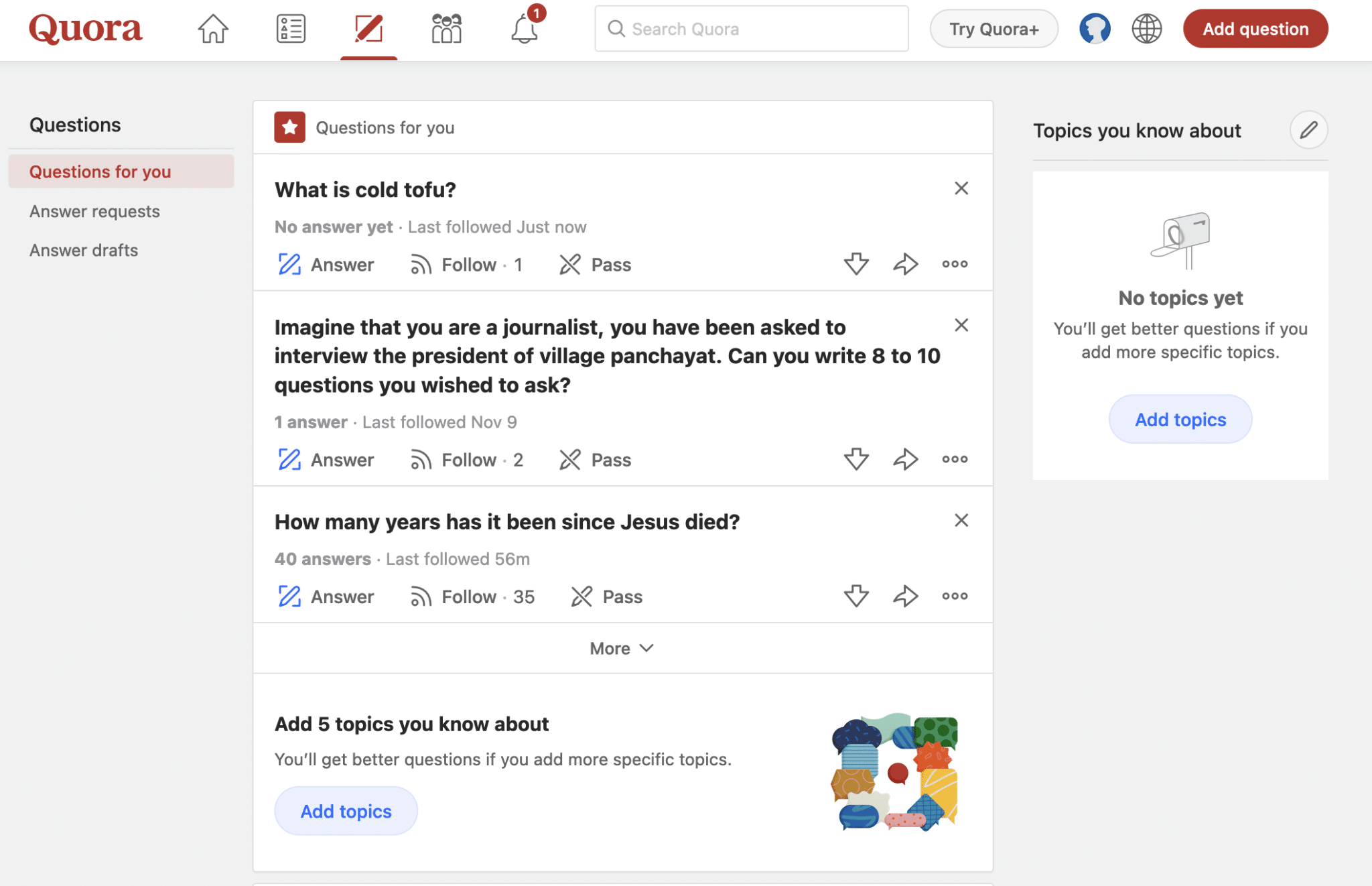
Task: Pass on the Jesus died question
Action: [606, 596]
